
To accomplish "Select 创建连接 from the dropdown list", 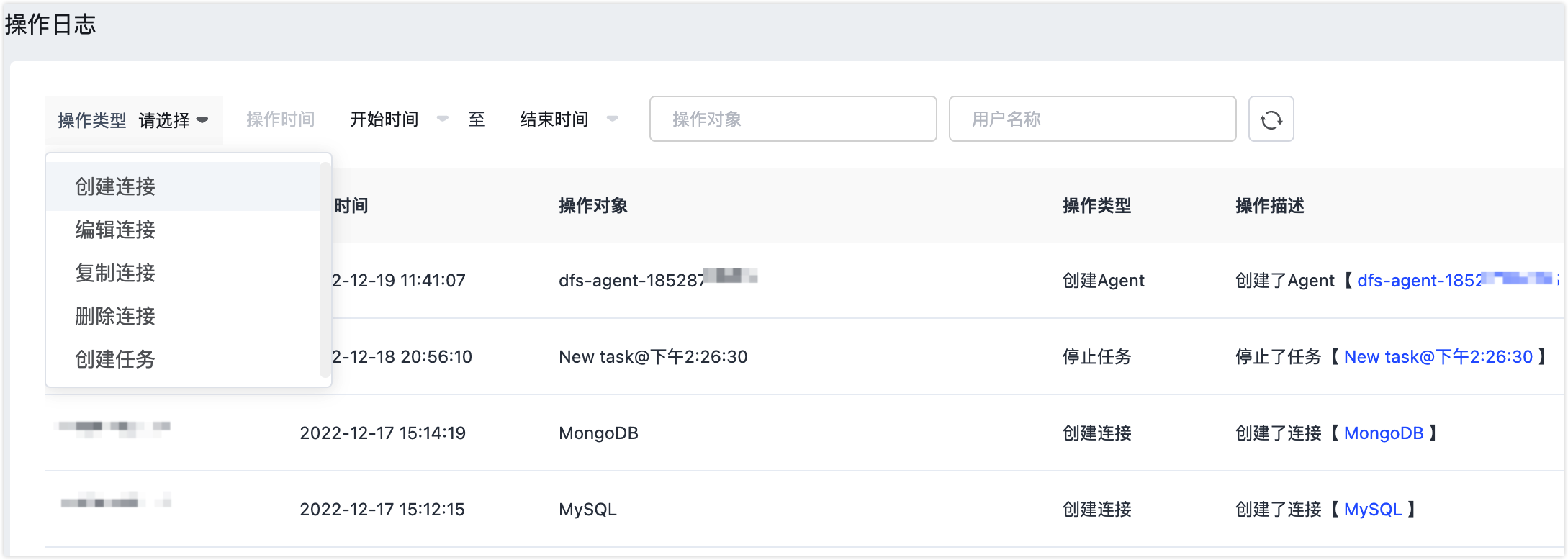I will coord(115,186).
